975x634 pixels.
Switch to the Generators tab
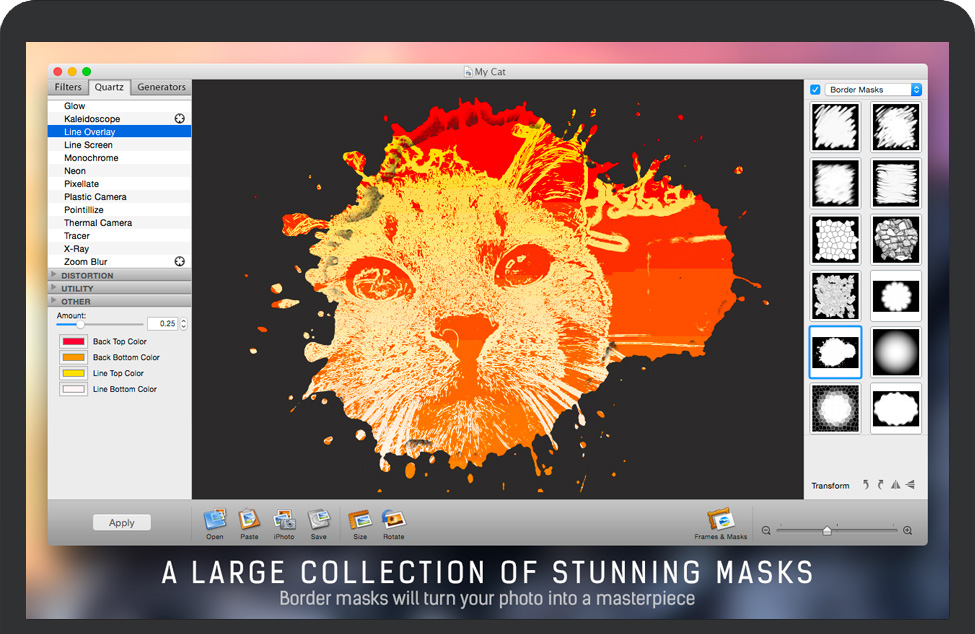[161, 87]
